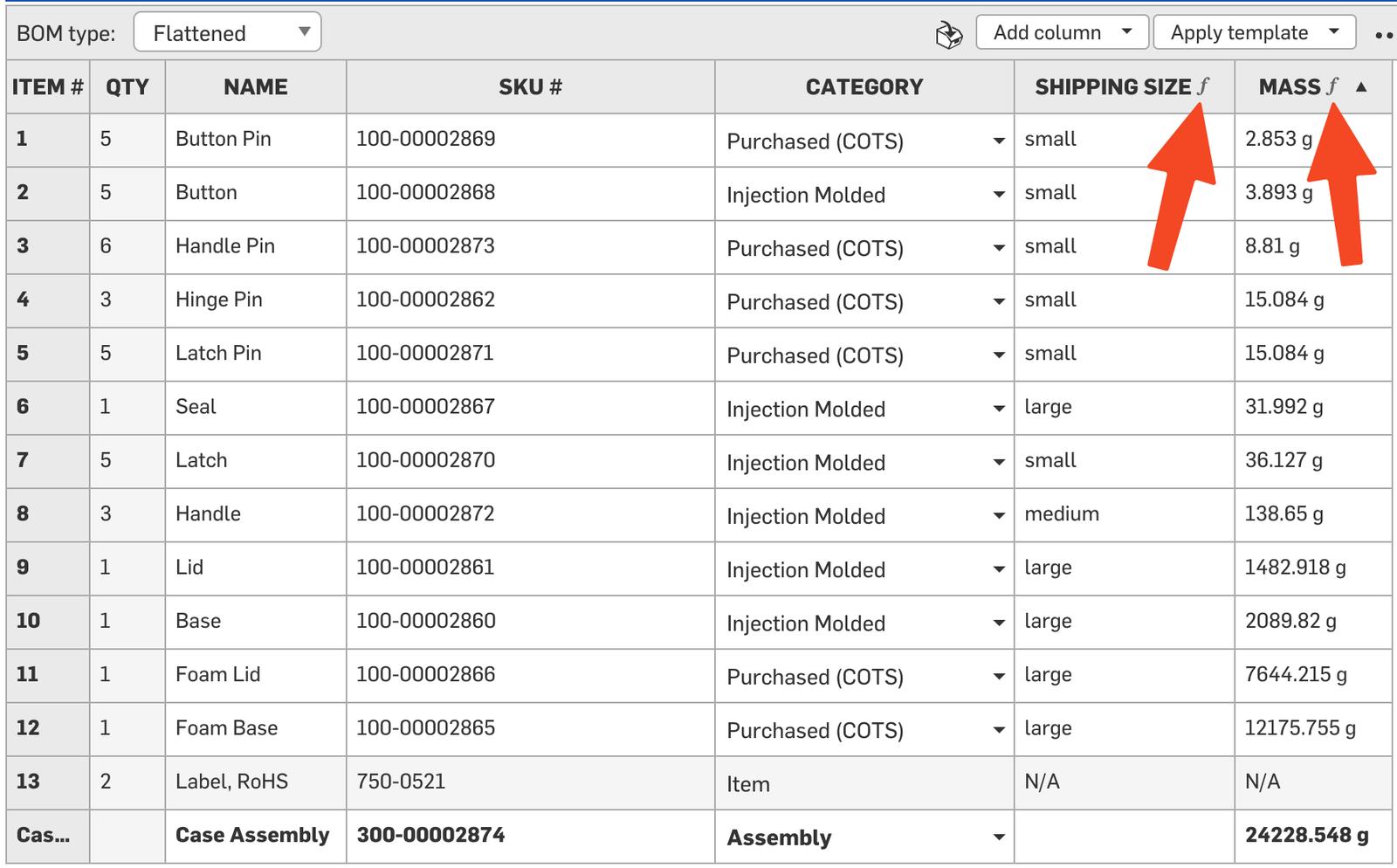This screenshot has height=868, width=1397.
Task: Select the Foam Base name cell
Action: pos(226,727)
